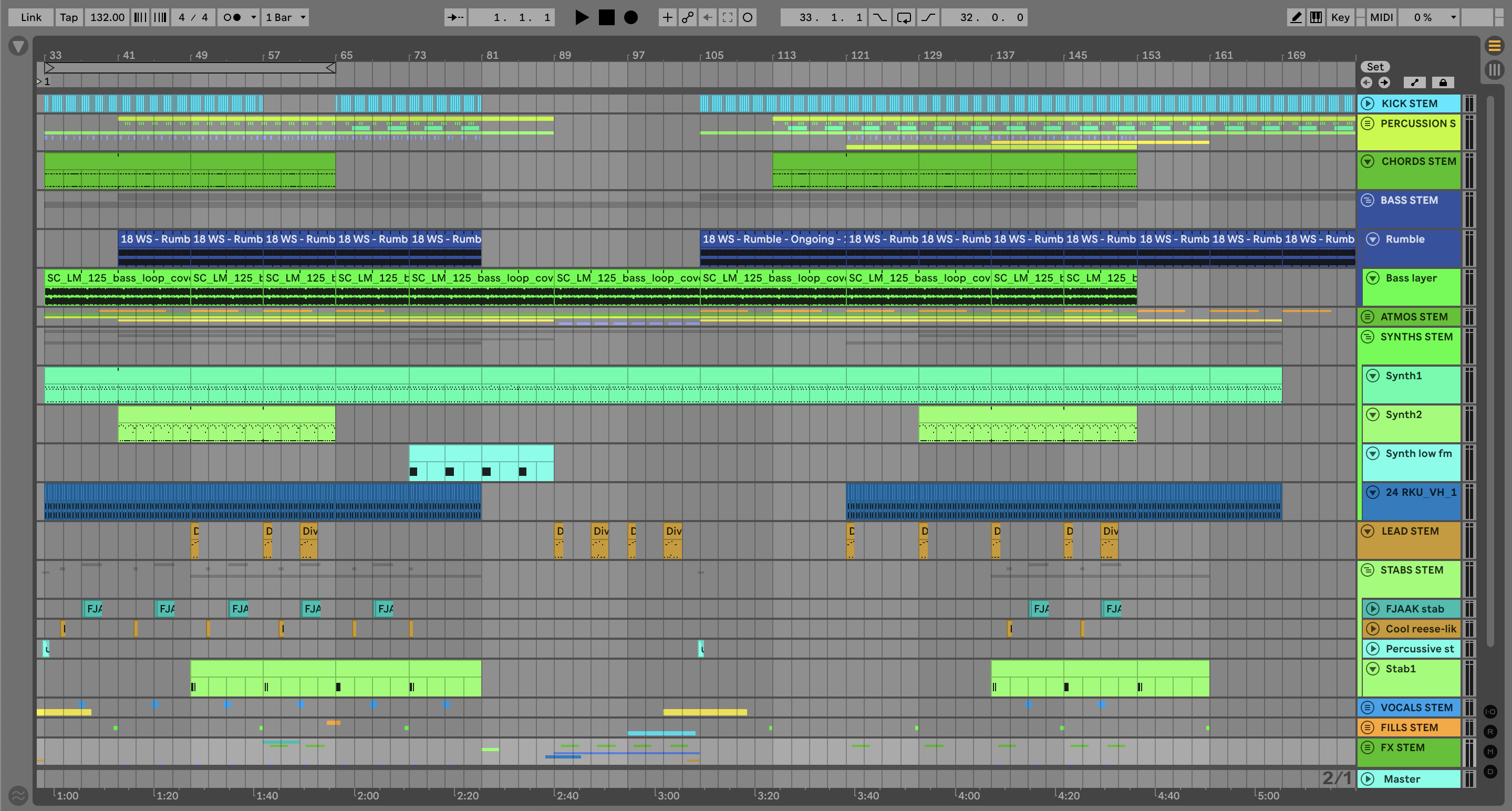Nudge tempo phase up
This screenshot has height=811, width=1512.
point(160,17)
